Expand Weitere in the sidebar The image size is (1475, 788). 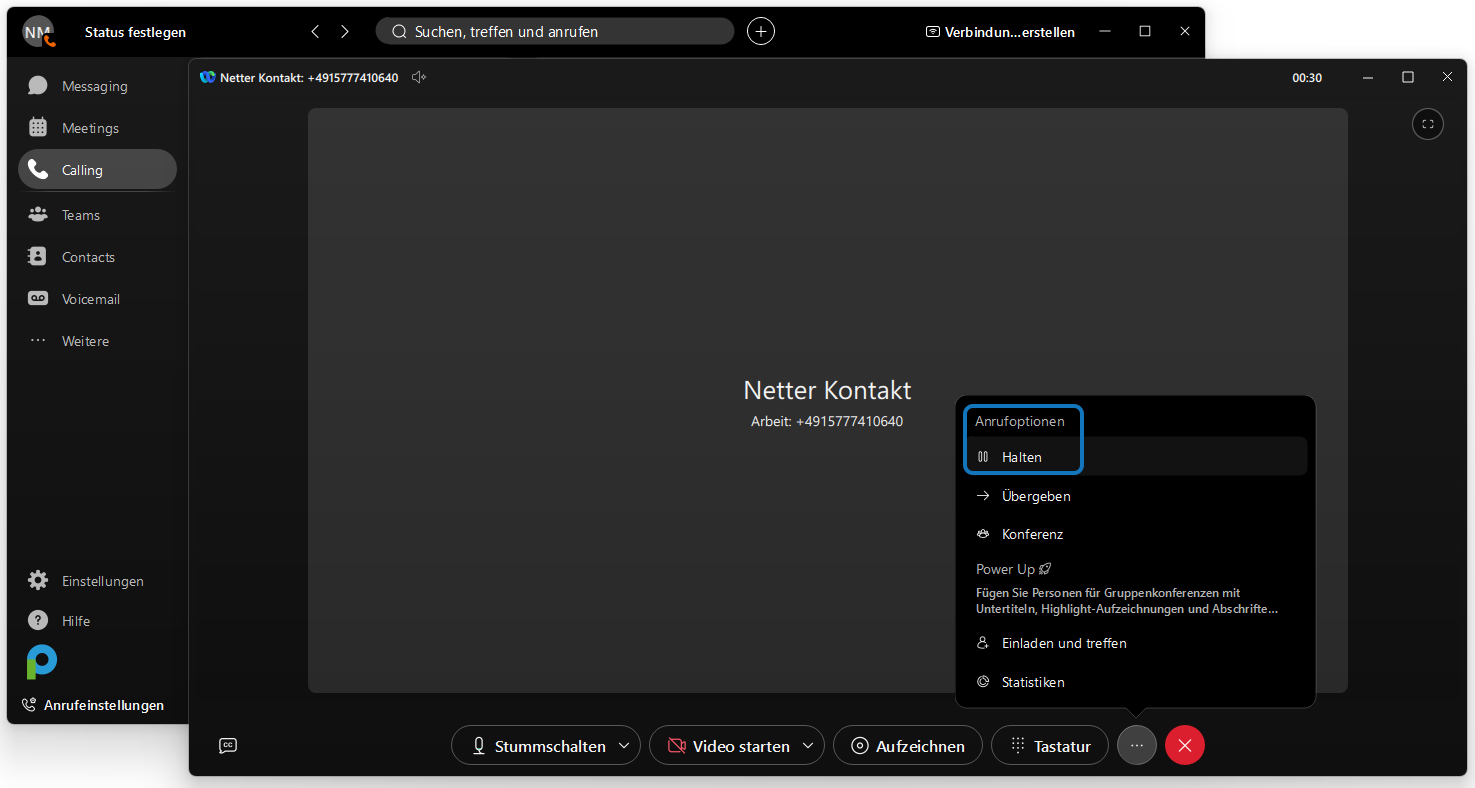(x=85, y=341)
